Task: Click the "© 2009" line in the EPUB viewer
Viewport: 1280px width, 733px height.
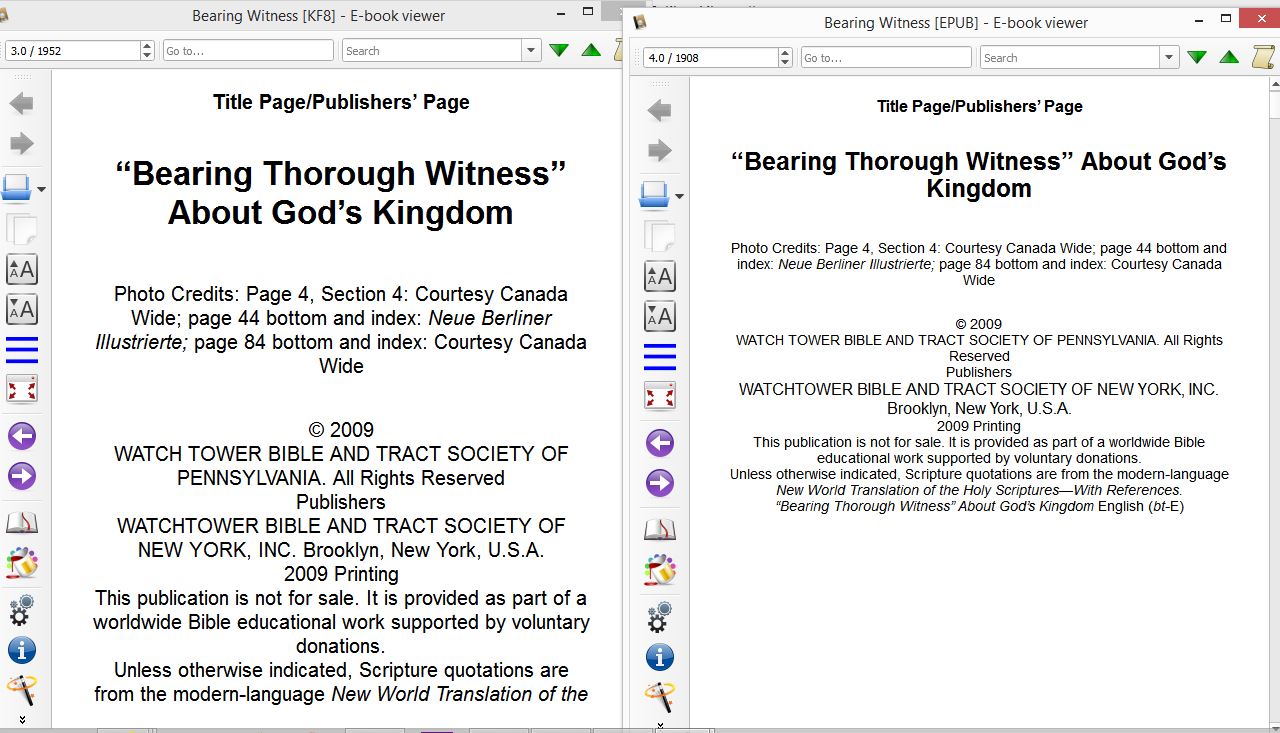Action: 979,324
